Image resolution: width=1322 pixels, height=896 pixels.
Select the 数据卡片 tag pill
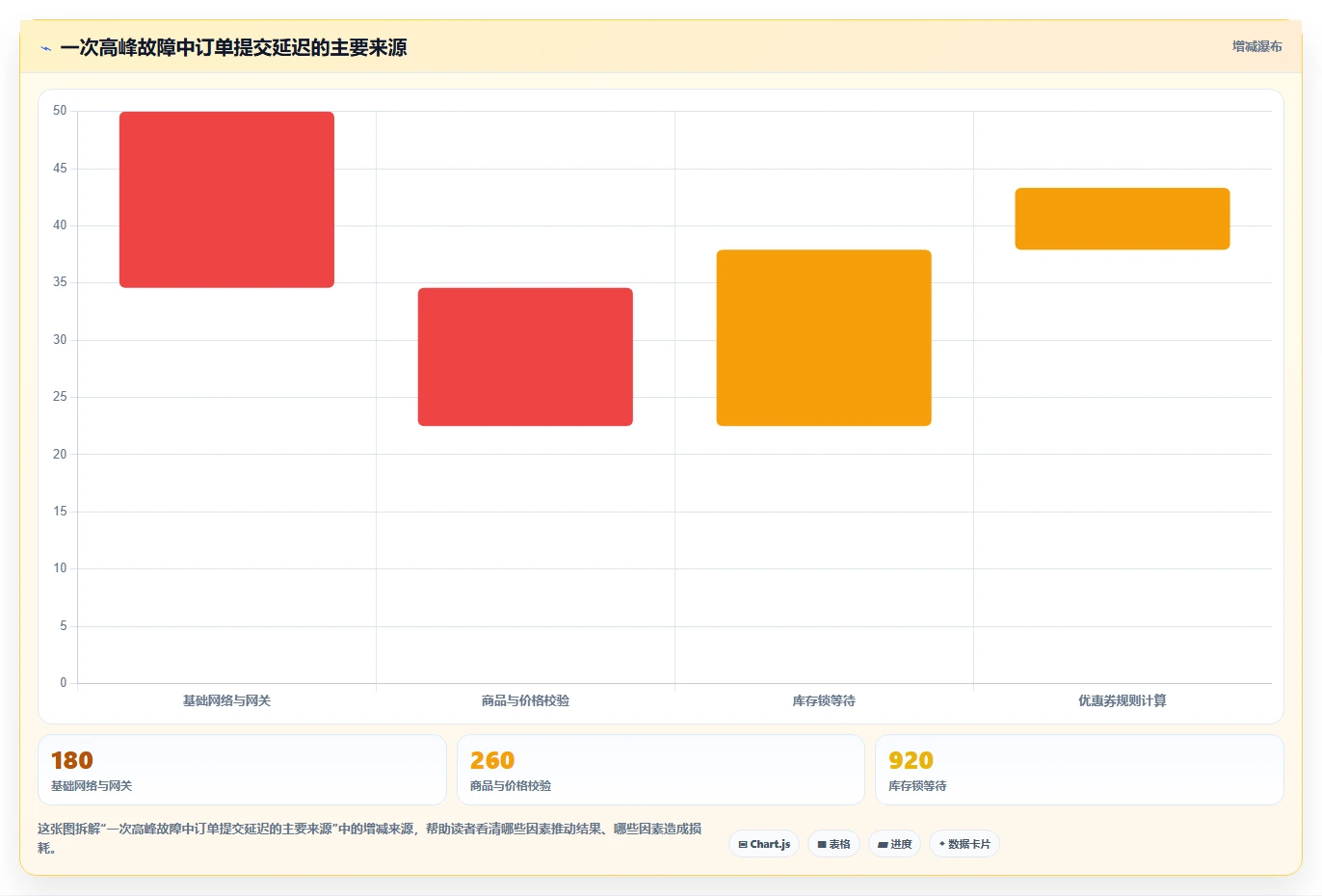tap(965, 844)
